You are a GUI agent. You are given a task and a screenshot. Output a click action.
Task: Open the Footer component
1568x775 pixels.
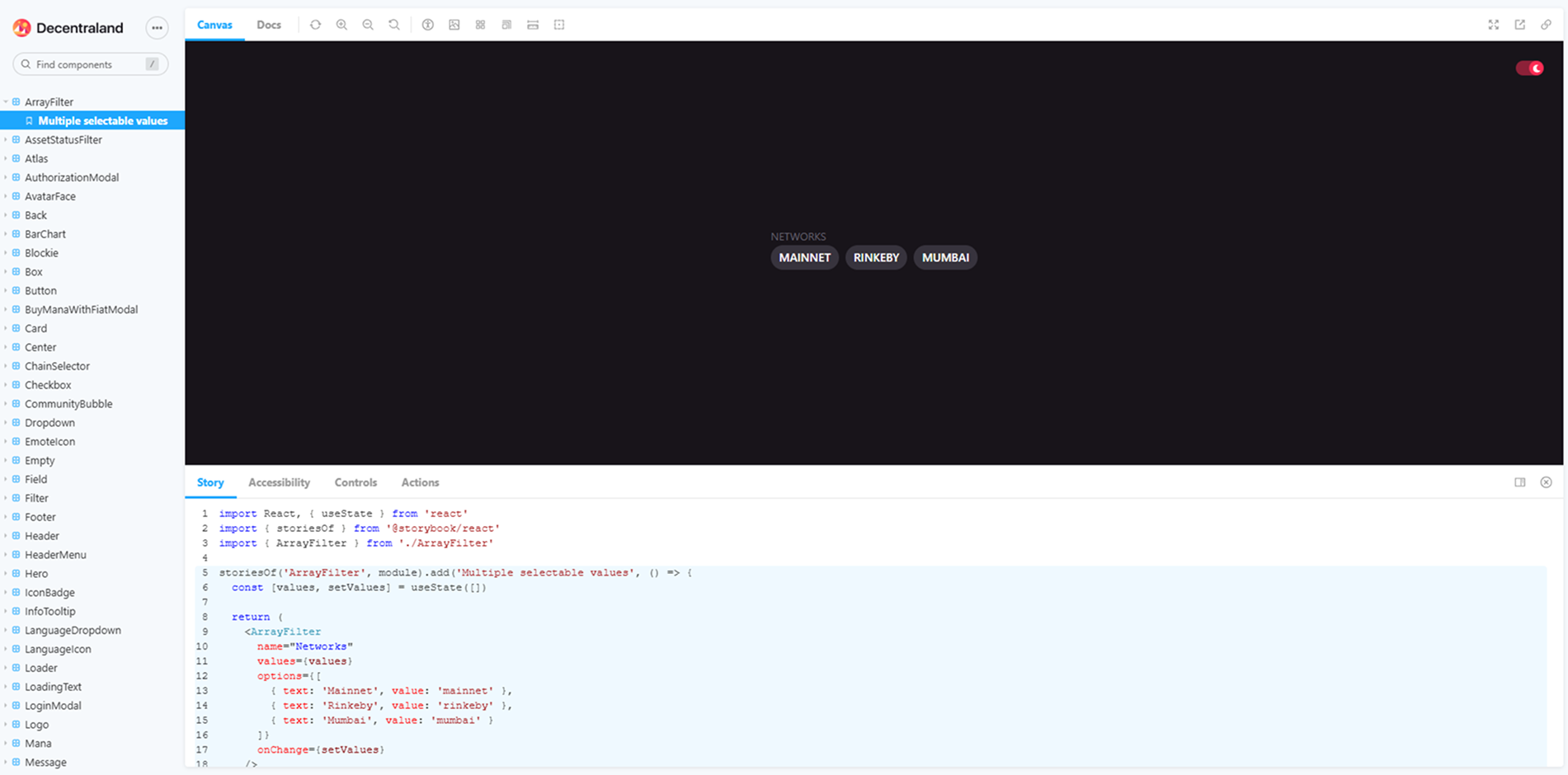coord(40,517)
